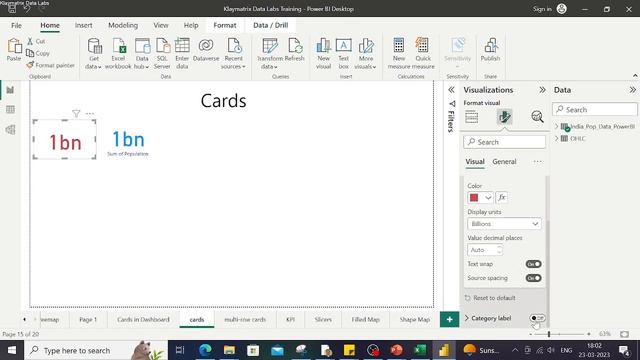Click the zoom slider handle
Screen dimensions: 640x360
click(x=549, y=334)
